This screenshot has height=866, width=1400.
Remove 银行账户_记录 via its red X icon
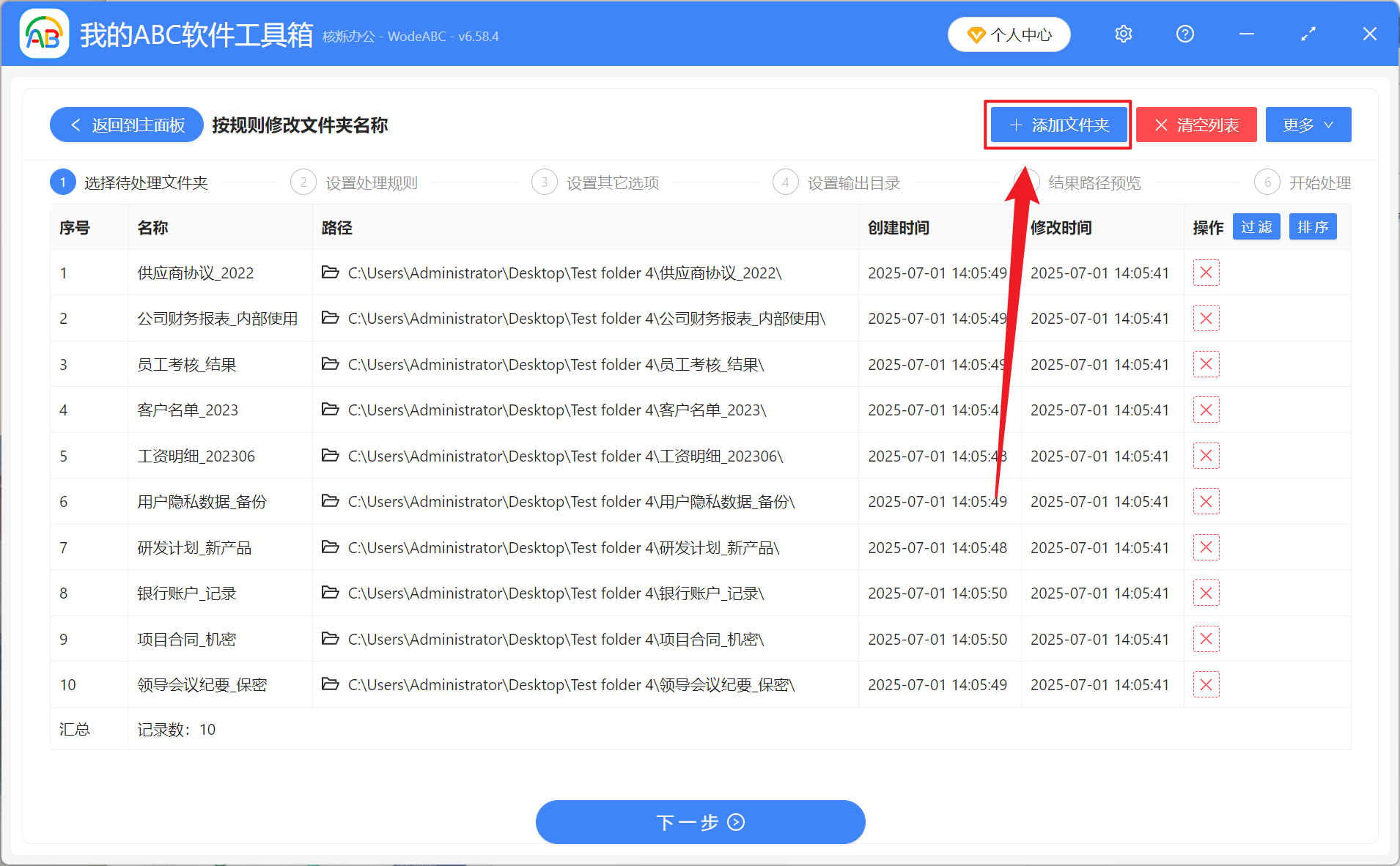click(x=1206, y=593)
